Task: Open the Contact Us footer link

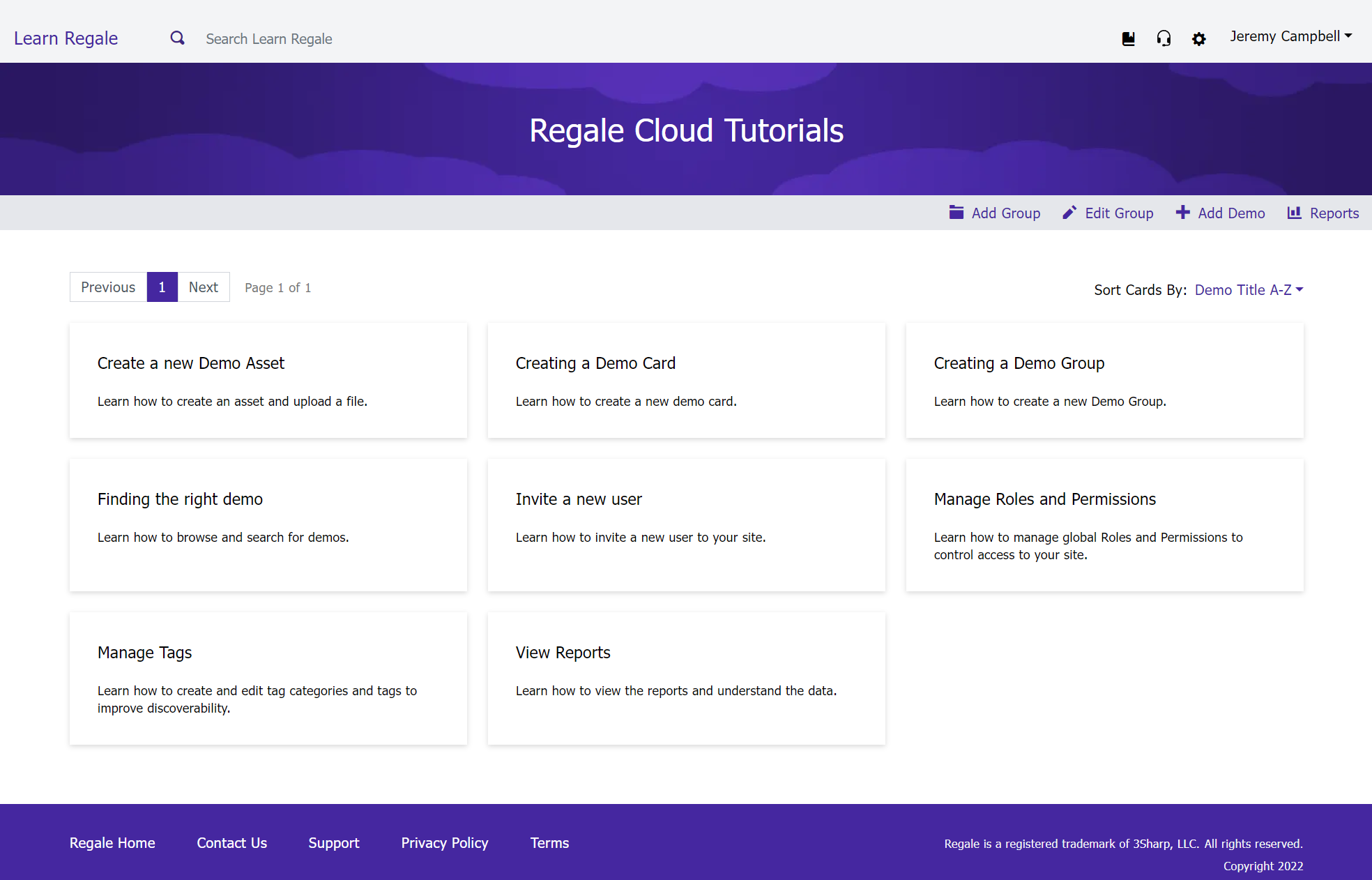Action: 231,842
